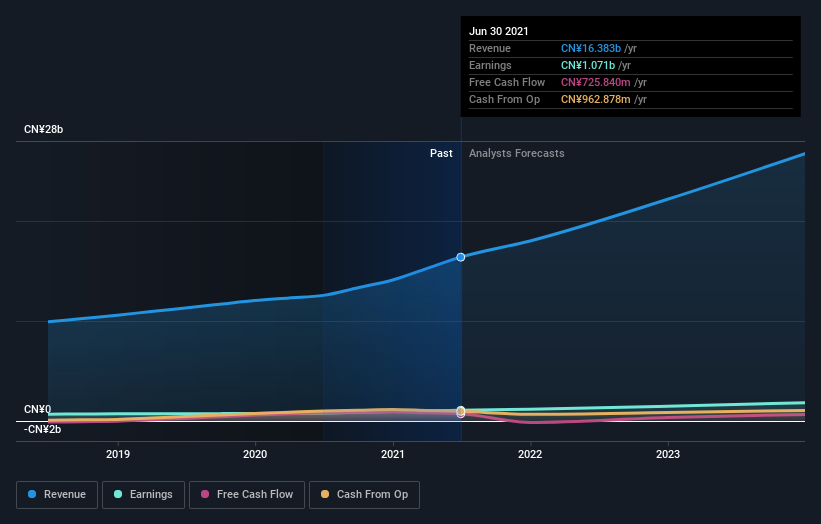Image resolution: width=821 pixels, height=524 pixels.
Task: Click the CN¥725.840m free cash flow value
Action: (595, 82)
